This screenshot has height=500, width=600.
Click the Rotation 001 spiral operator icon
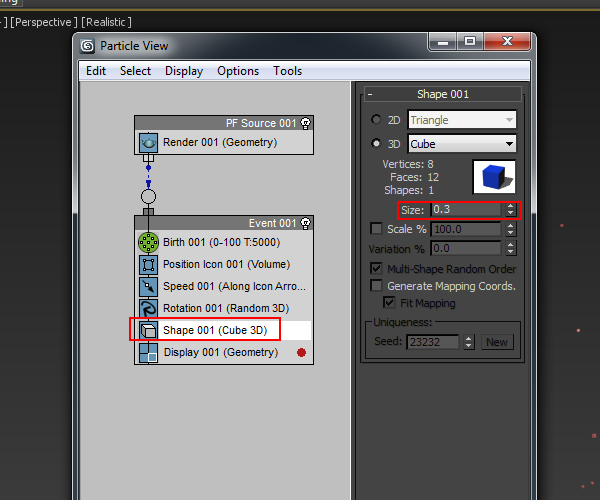point(148,308)
